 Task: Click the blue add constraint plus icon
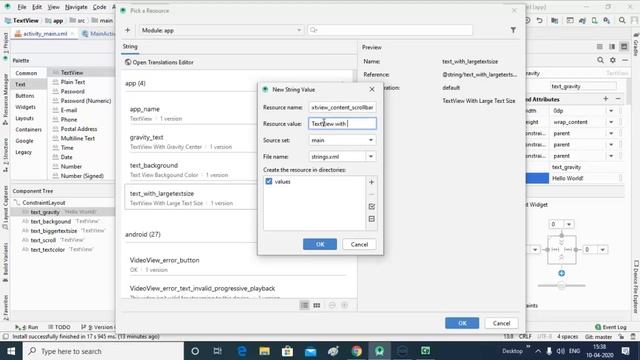click(562, 273)
